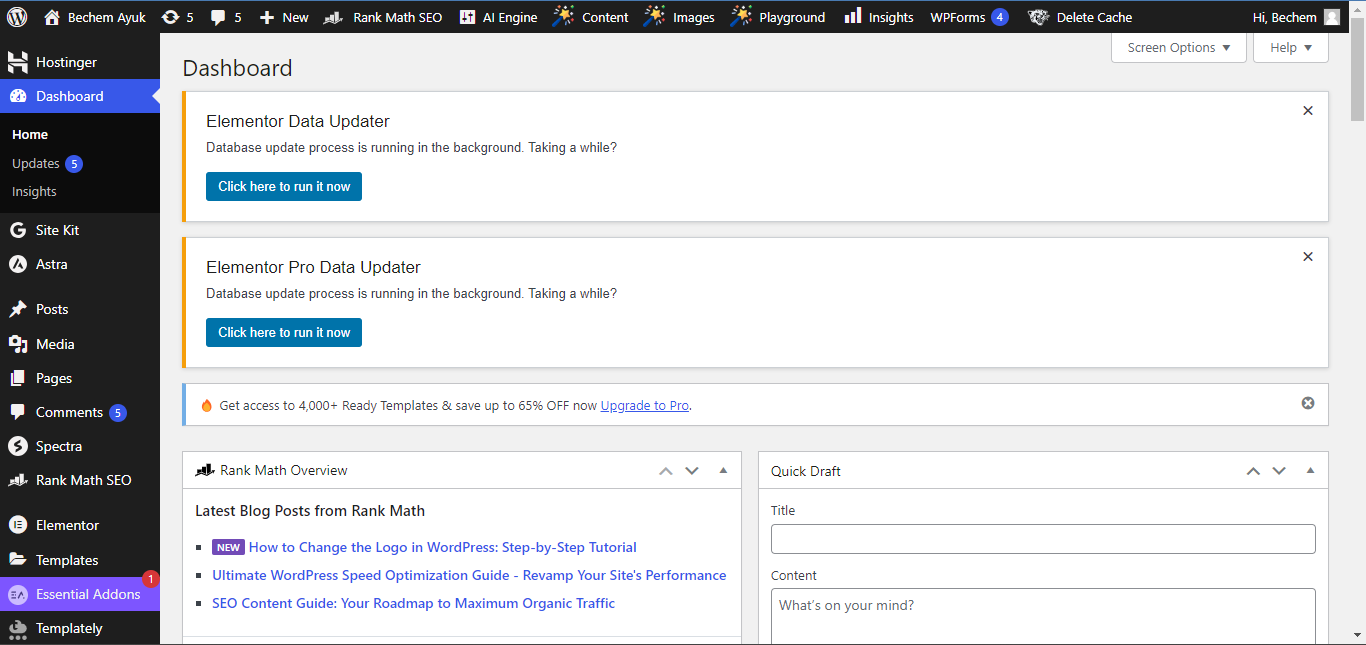Viewport: 1366px width, 645px height.
Task: Open the WordPress logo menu
Action: pos(17,17)
